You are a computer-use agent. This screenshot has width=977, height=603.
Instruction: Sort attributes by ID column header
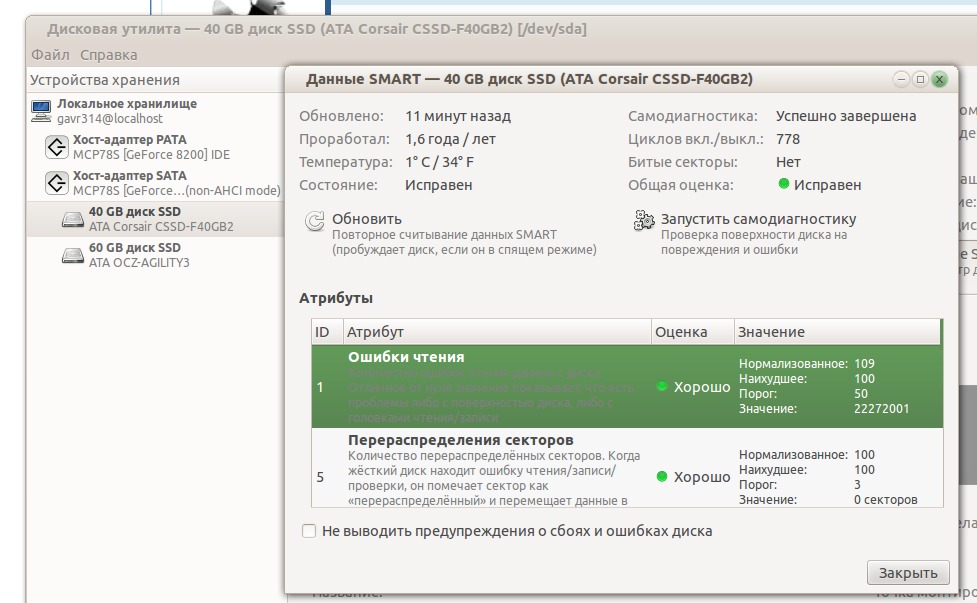point(327,332)
